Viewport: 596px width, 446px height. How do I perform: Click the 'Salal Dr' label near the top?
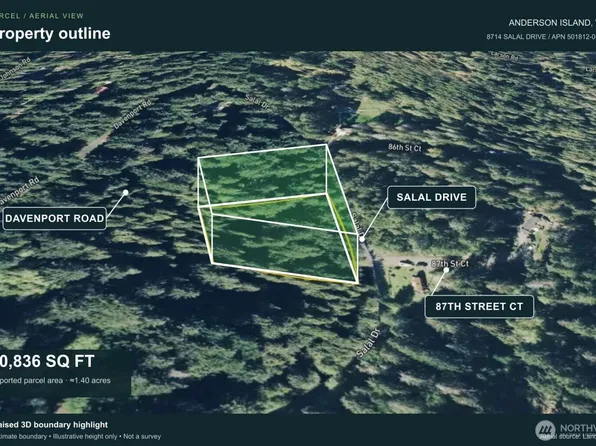click(257, 102)
